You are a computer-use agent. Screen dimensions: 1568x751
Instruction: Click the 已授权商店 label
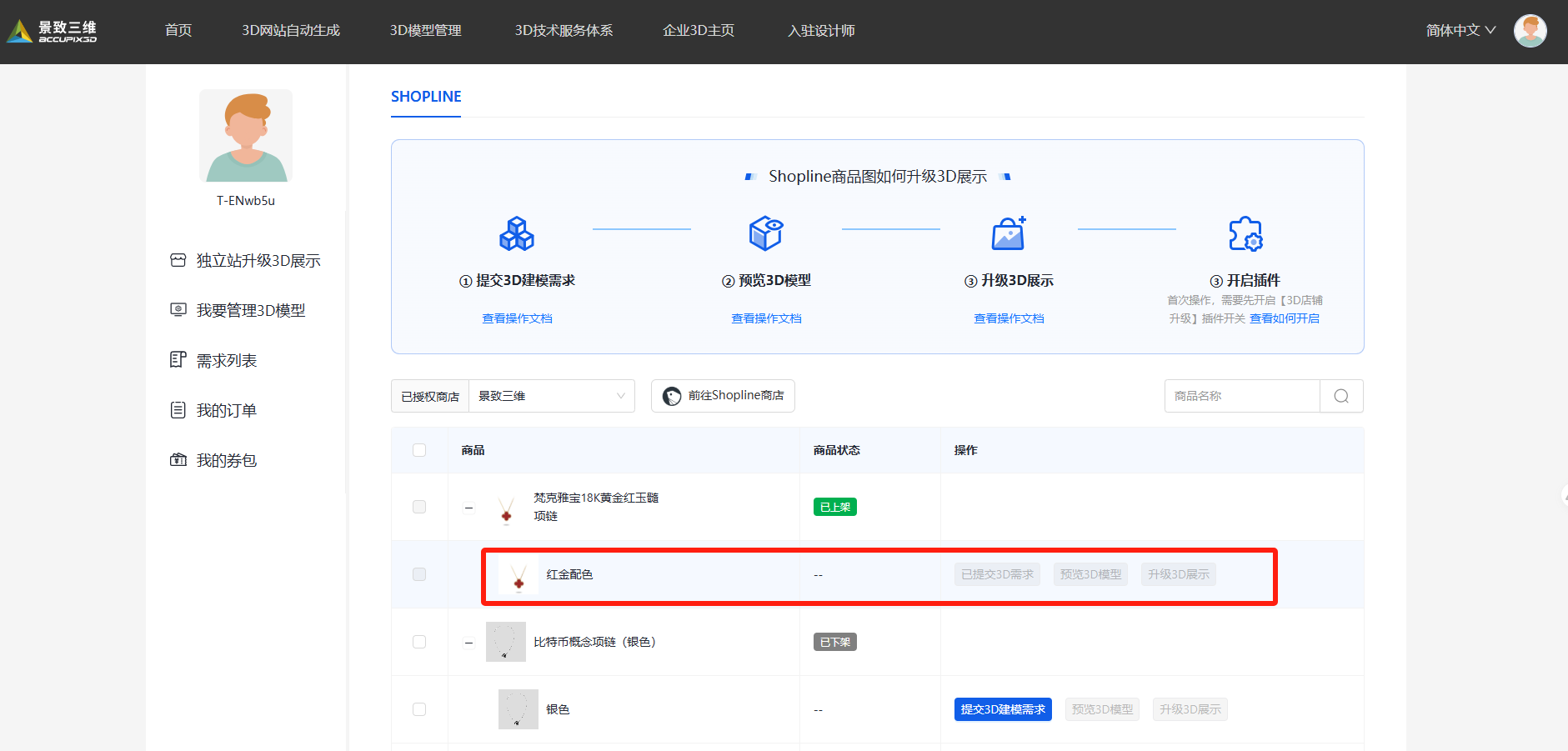430,397
